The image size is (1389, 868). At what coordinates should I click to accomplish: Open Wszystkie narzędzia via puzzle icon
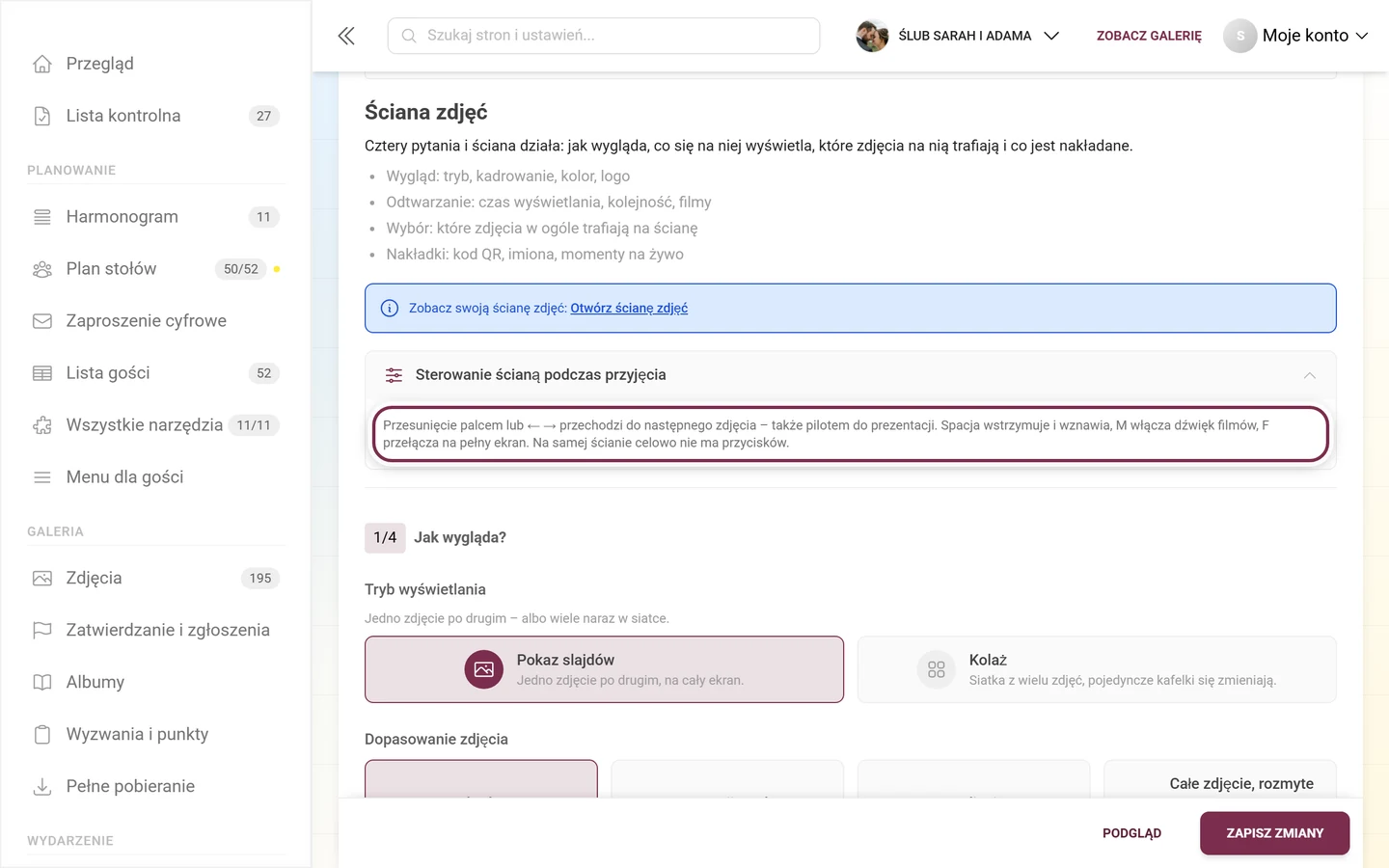[42, 425]
